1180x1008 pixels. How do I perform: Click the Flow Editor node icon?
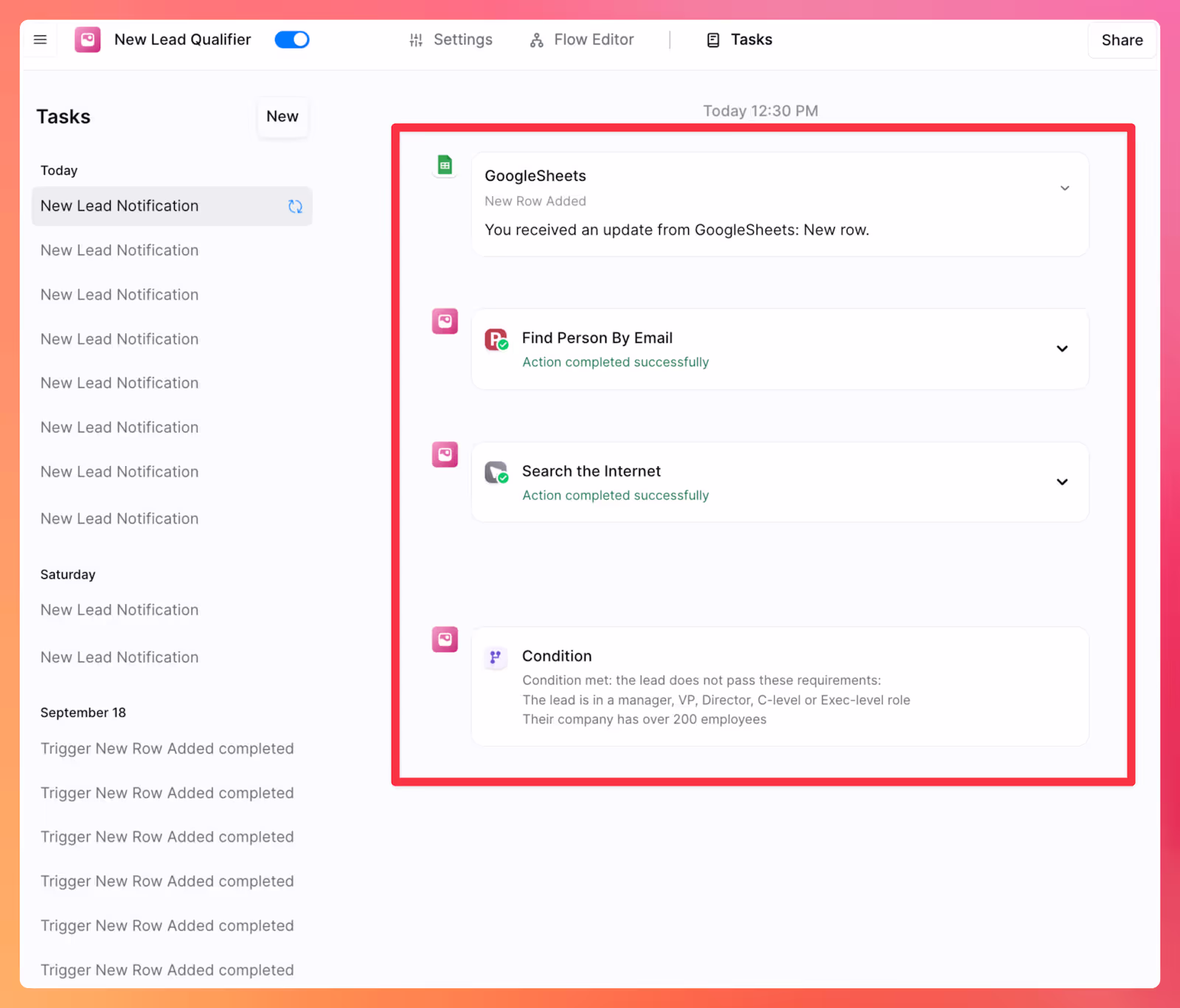tap(537, 41)
